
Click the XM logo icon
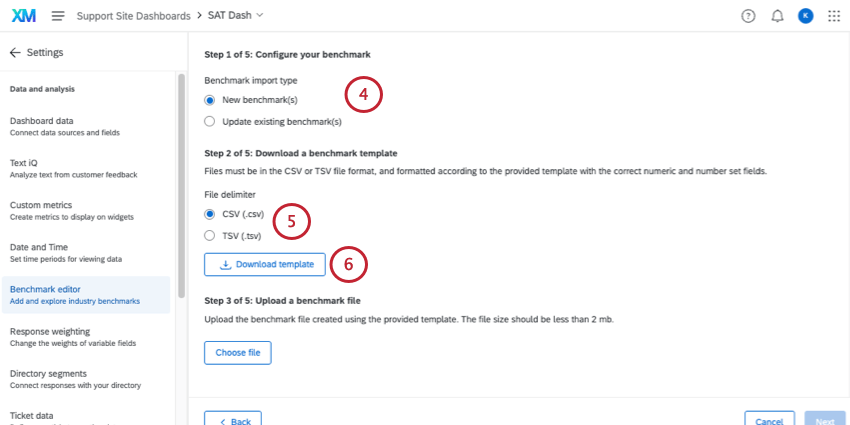24,16
